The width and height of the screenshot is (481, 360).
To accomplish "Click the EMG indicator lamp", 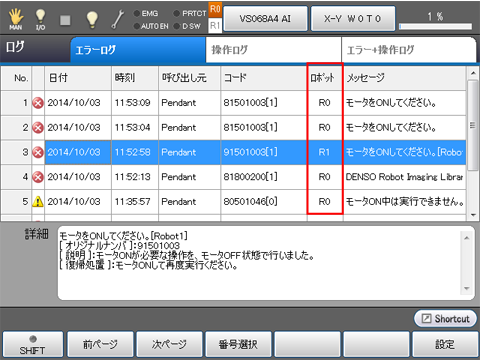I will (137, 13).
